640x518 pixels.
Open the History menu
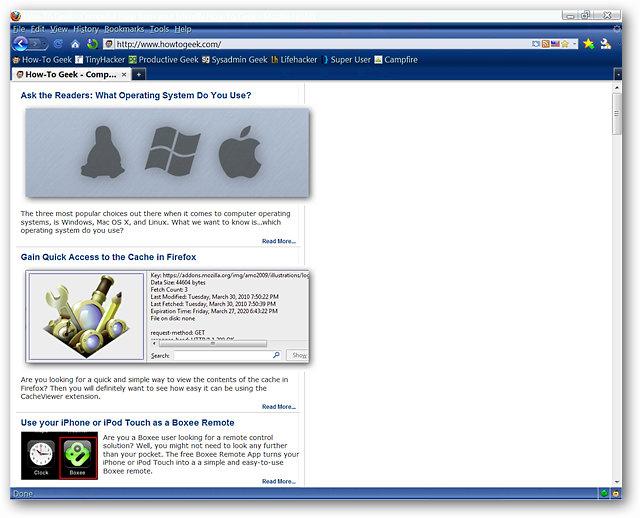pyautogui.click(x=86, y=29)
